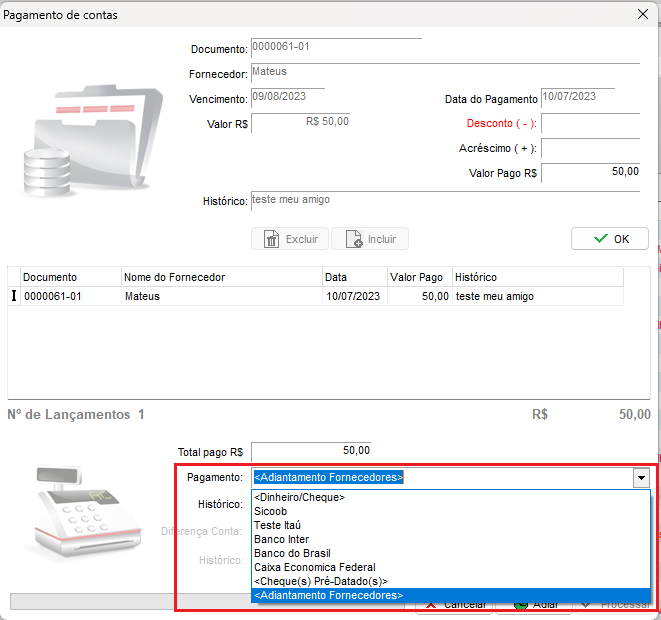
Task: Click the Desconto input field
Action: point(590,124)
